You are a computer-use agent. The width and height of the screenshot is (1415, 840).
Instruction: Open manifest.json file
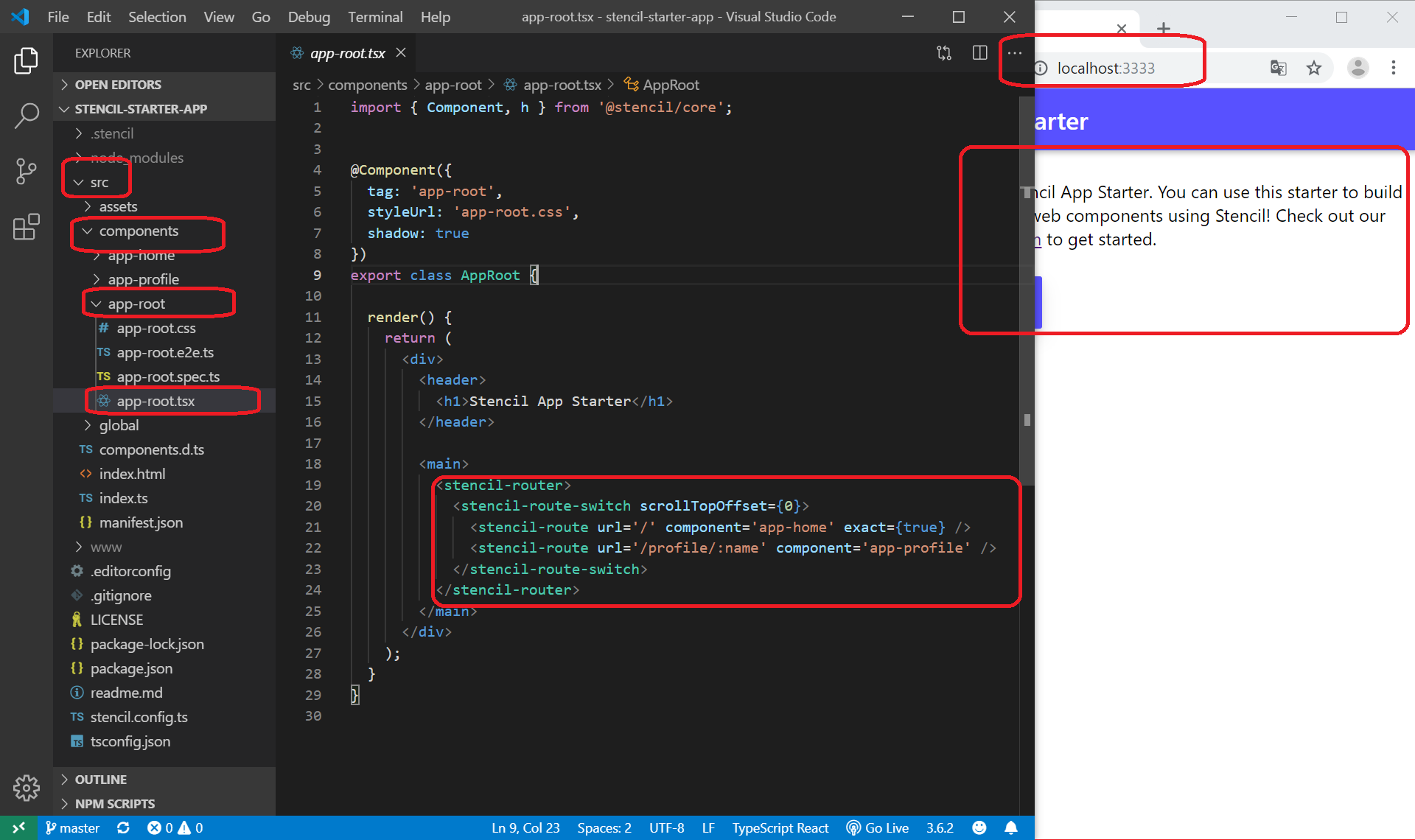coord(164,522)
